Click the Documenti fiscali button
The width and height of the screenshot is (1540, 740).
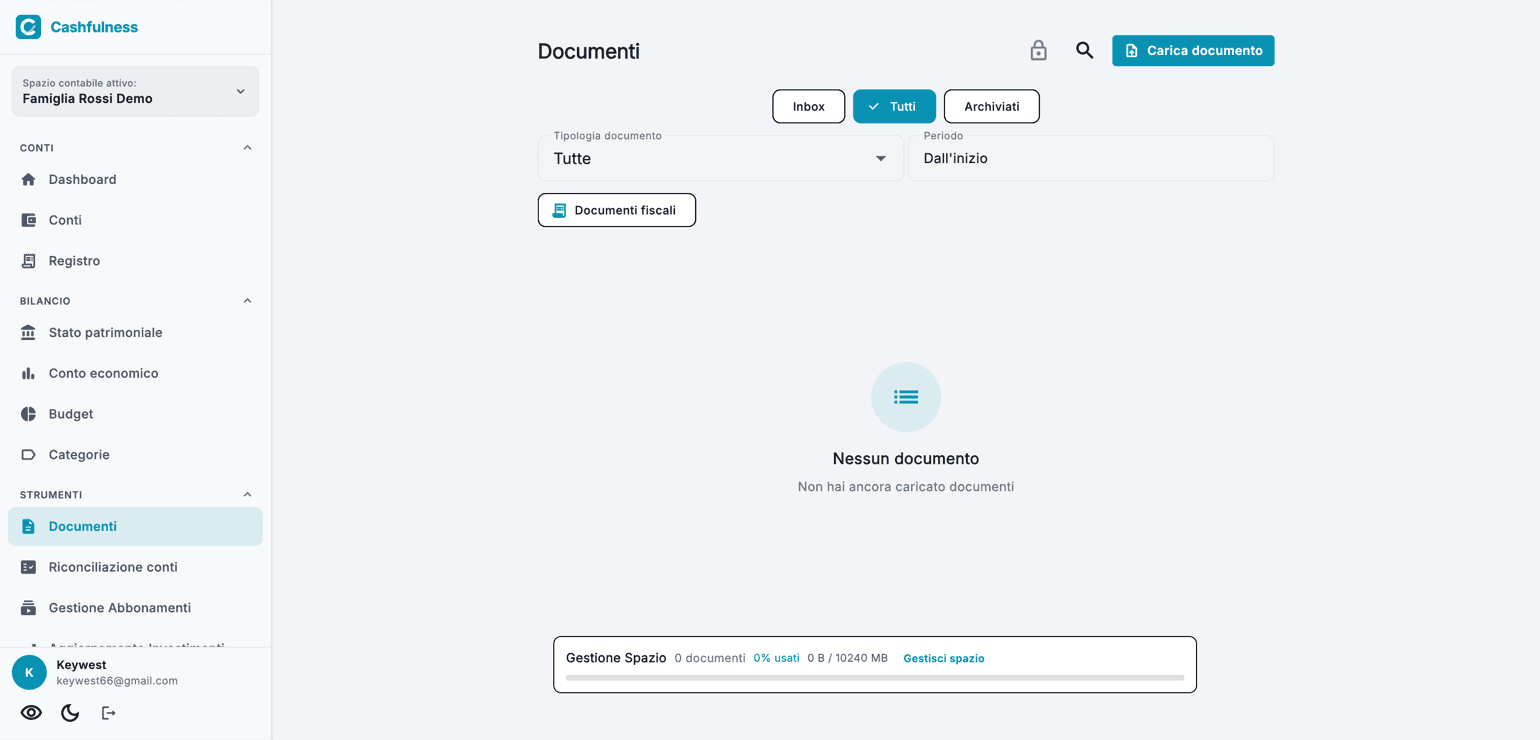point(616,210)
